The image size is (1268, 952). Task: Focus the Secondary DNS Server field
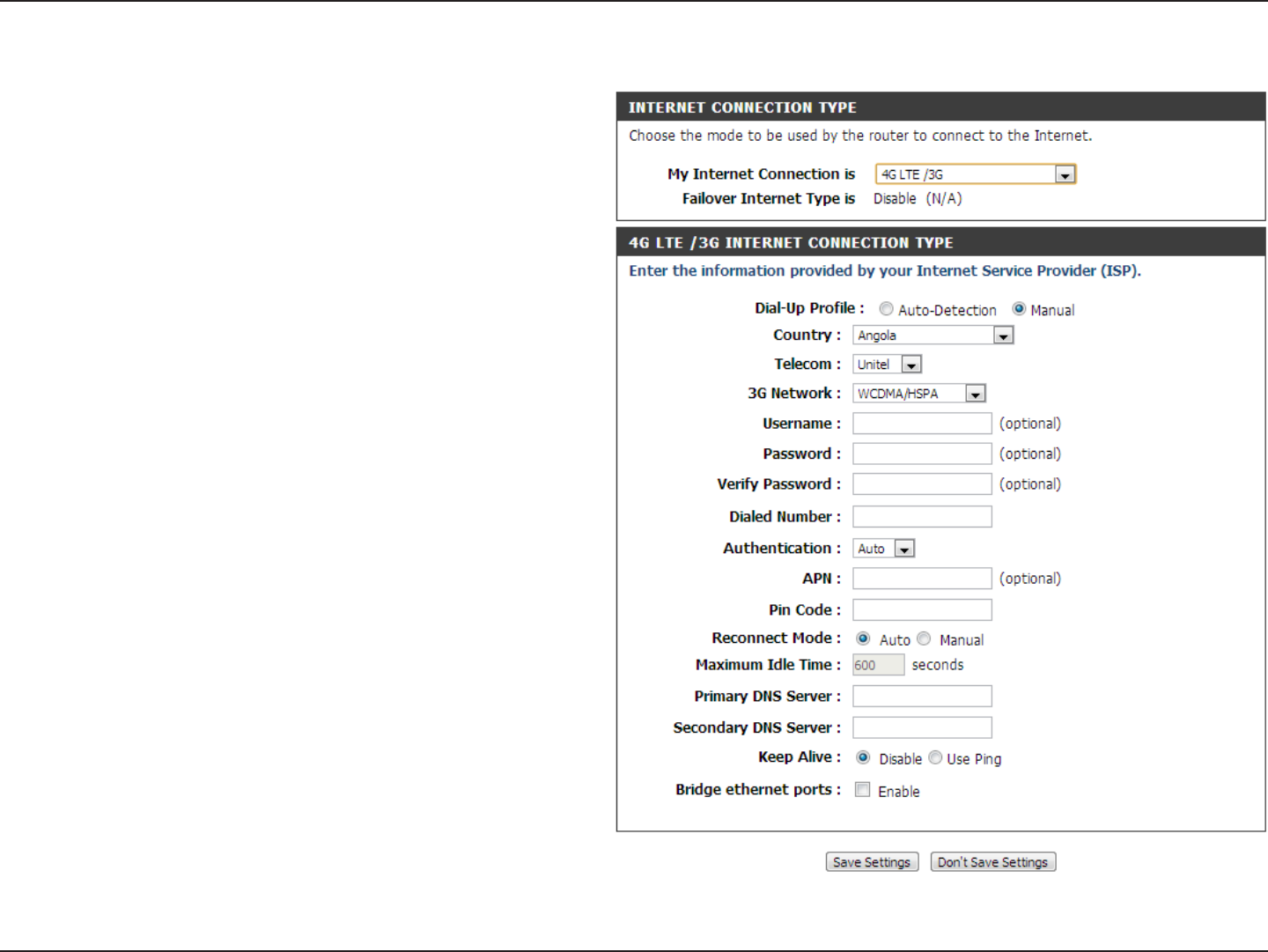(922, 727)
